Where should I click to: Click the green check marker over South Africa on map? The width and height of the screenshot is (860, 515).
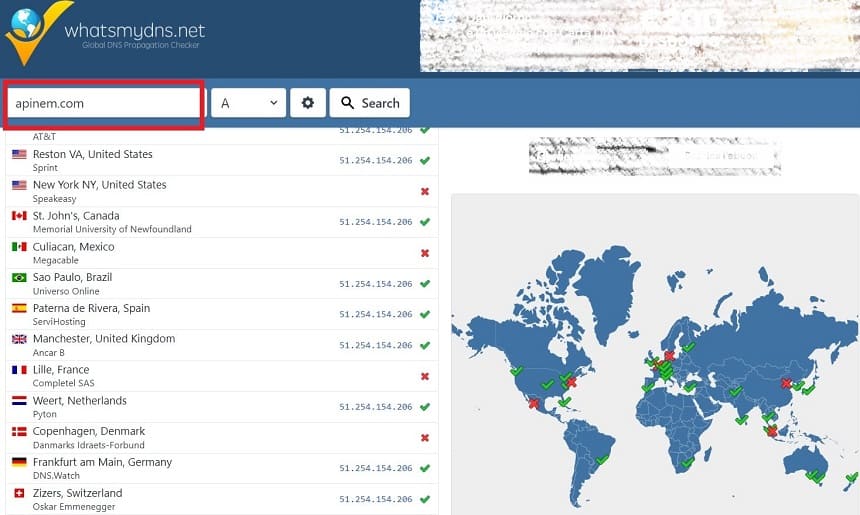688,462
